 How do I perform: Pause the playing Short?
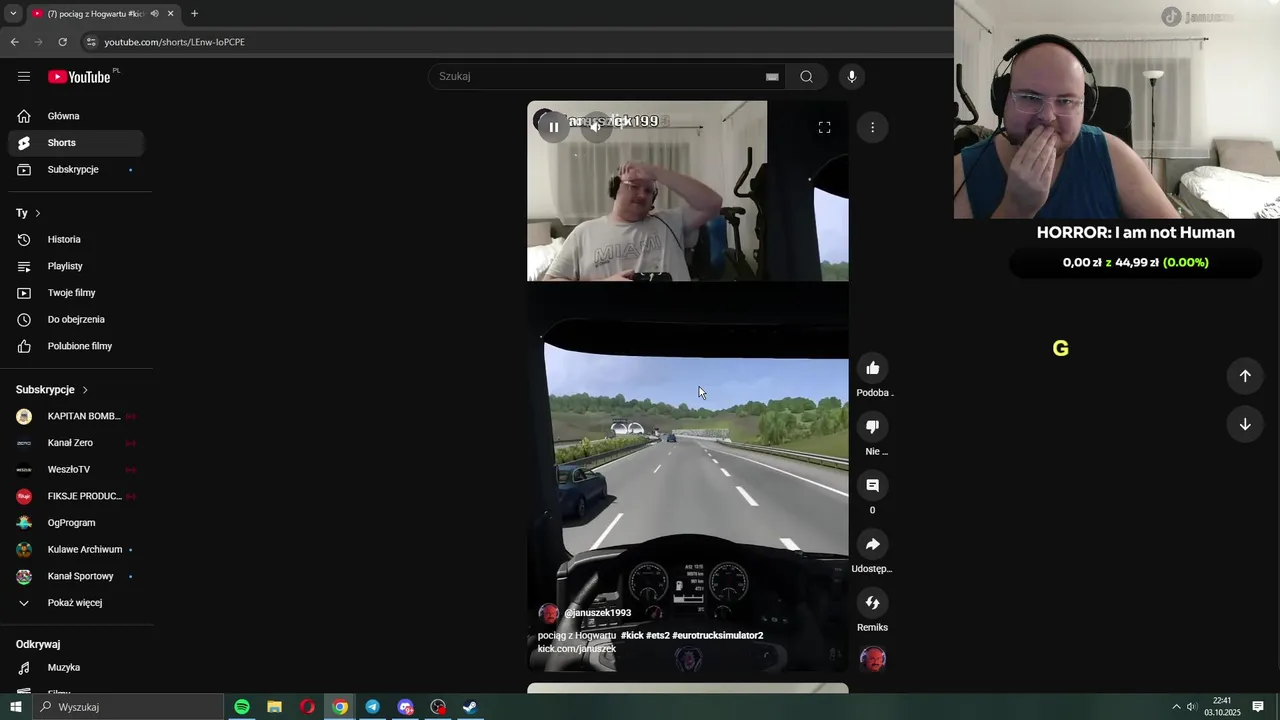point(553,127)
